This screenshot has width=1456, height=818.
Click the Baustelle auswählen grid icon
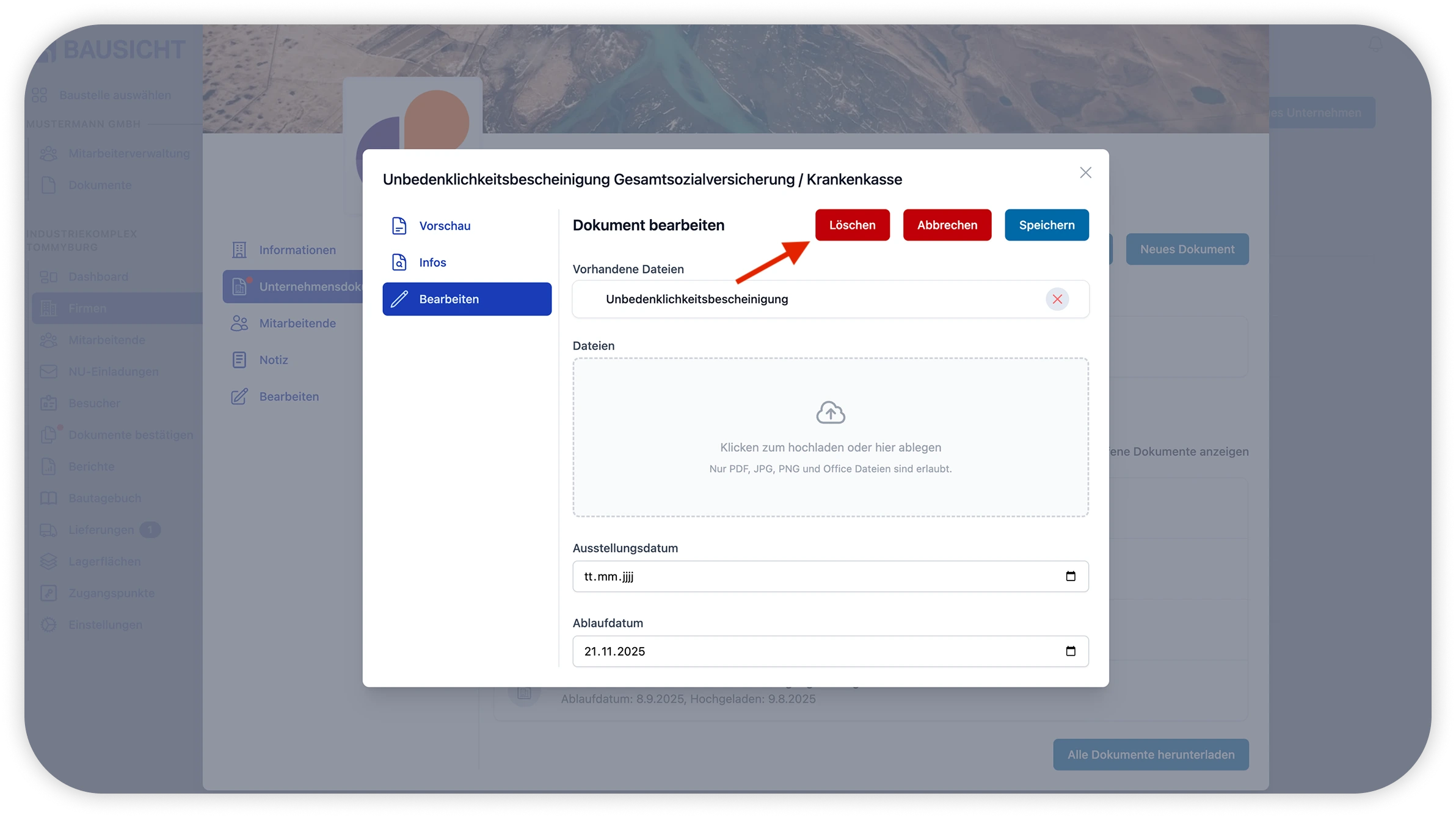tap(39, 95)
